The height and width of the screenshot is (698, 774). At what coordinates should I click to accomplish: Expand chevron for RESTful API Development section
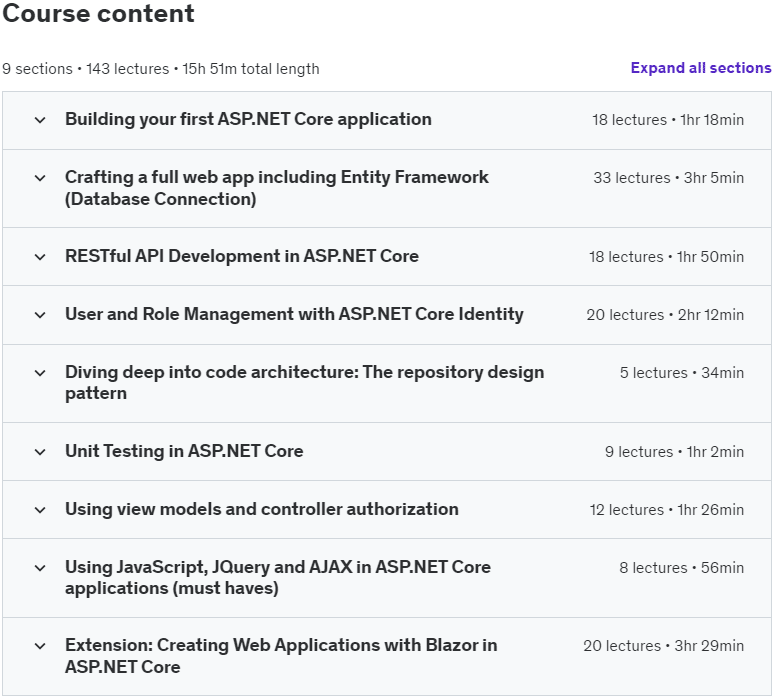(40, 257)
